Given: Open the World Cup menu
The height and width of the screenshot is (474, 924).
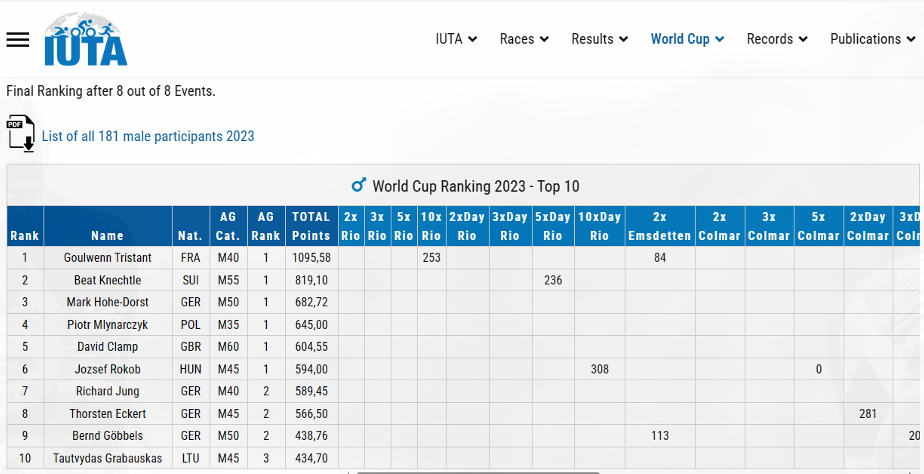Looking at the screenshot, I should point(687,39).
